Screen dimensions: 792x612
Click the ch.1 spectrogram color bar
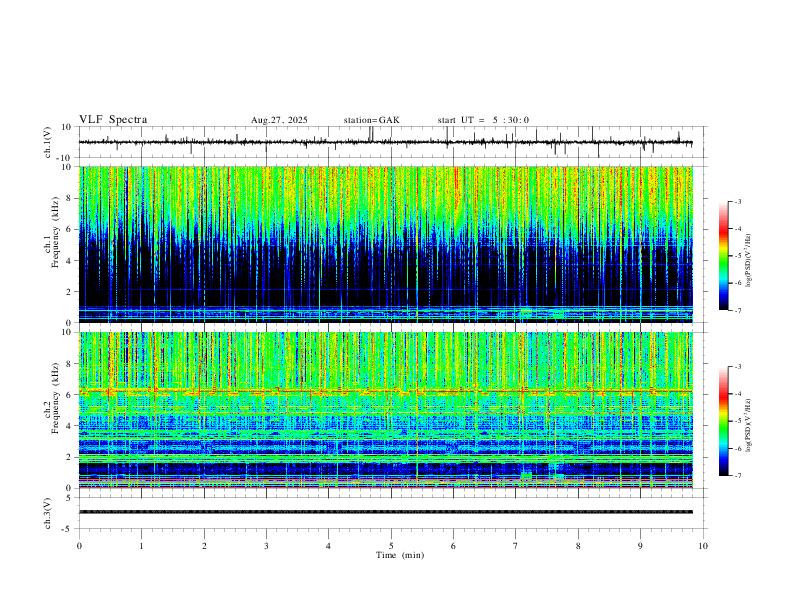(723, 256)
